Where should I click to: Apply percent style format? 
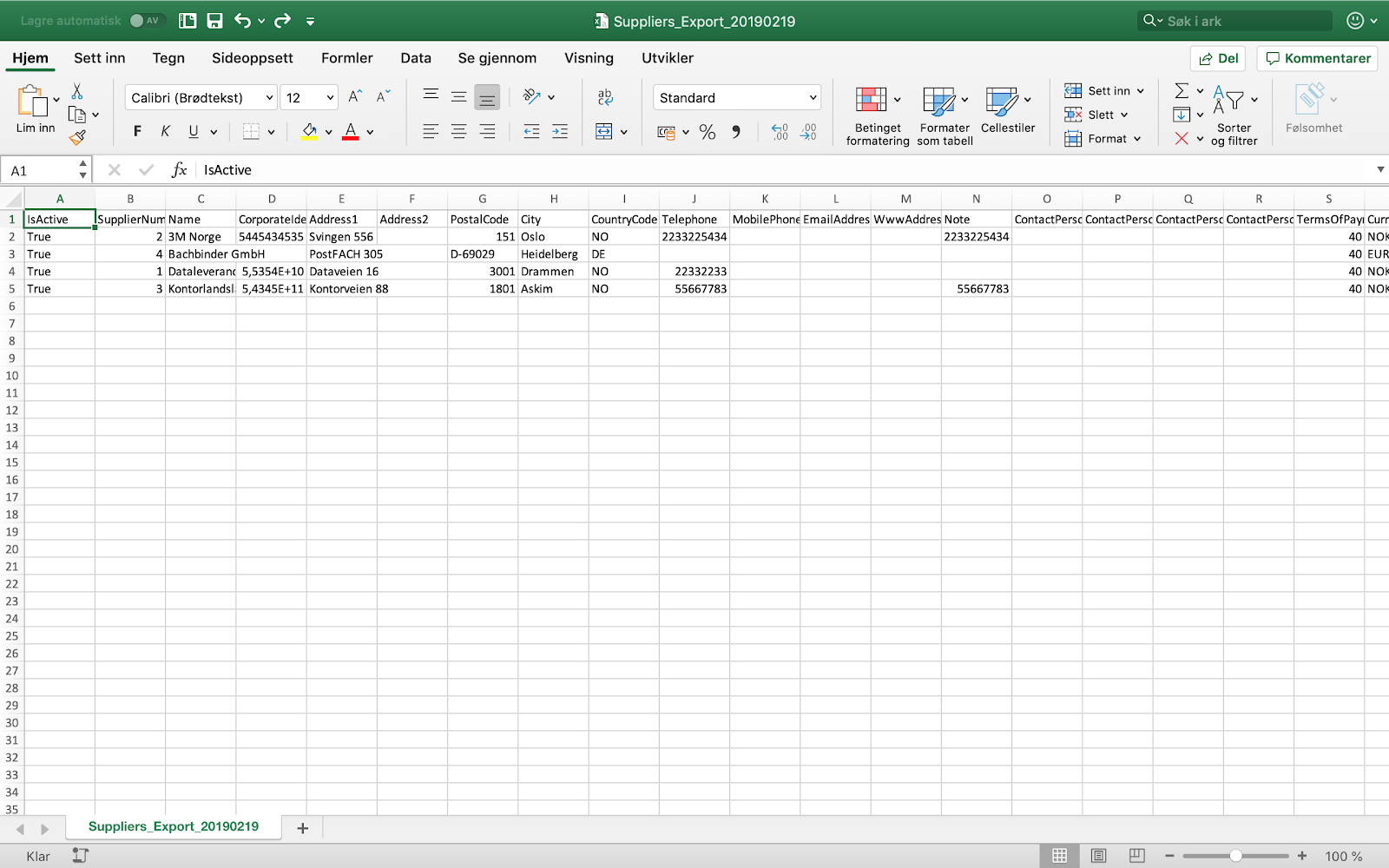[x=708, y=132]
